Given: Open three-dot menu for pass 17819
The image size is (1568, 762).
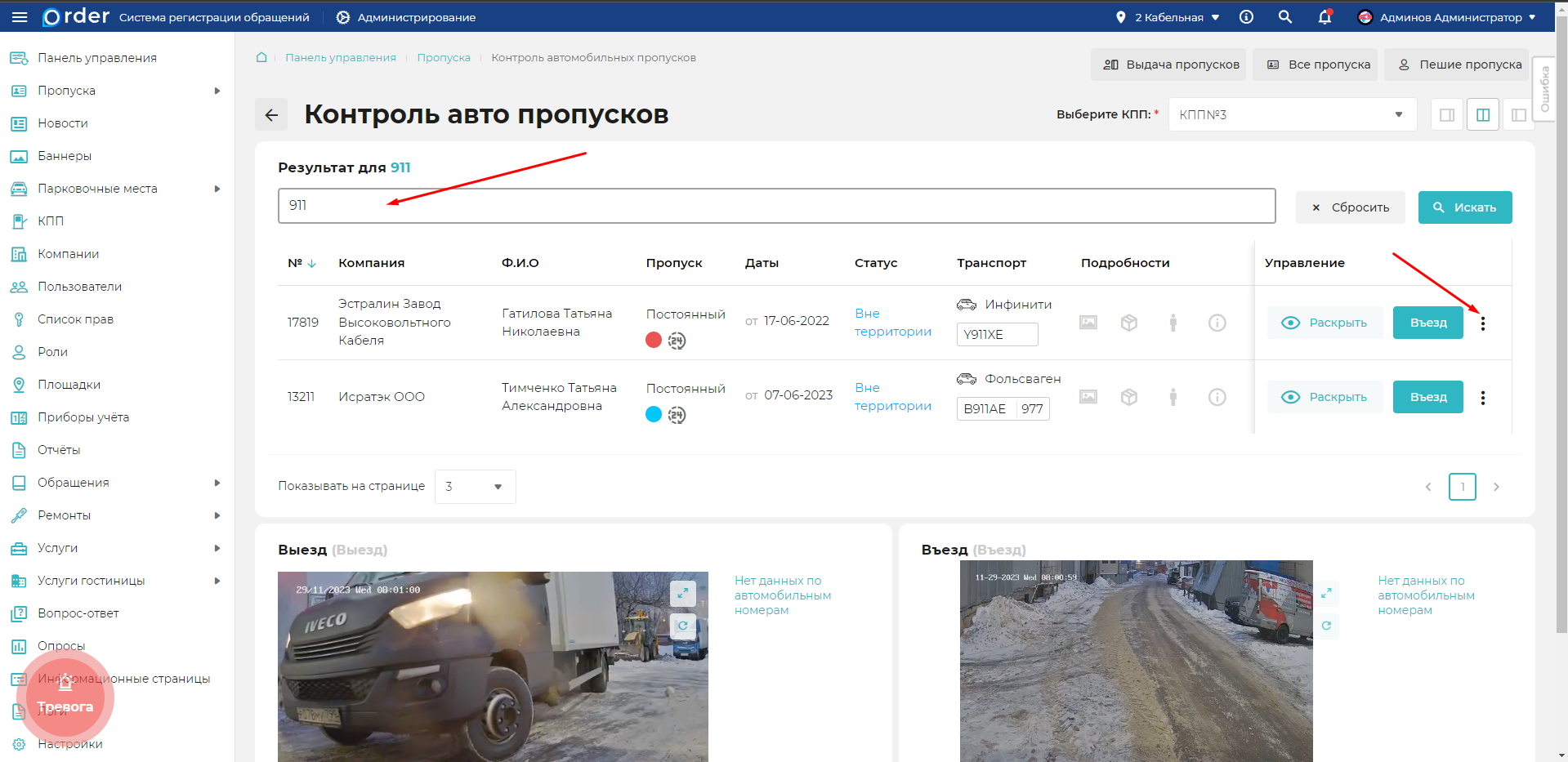Looking at the screenshot, I should 1482,323.
